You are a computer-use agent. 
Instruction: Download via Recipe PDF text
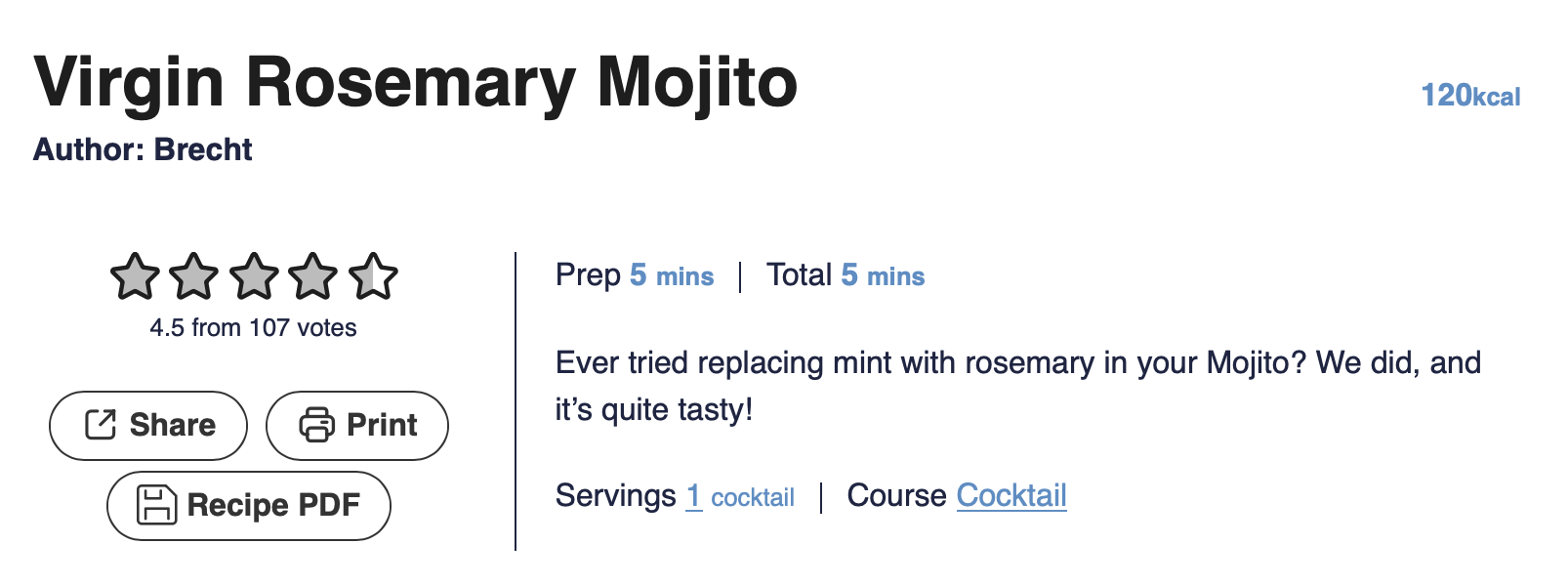pos(273,505)
